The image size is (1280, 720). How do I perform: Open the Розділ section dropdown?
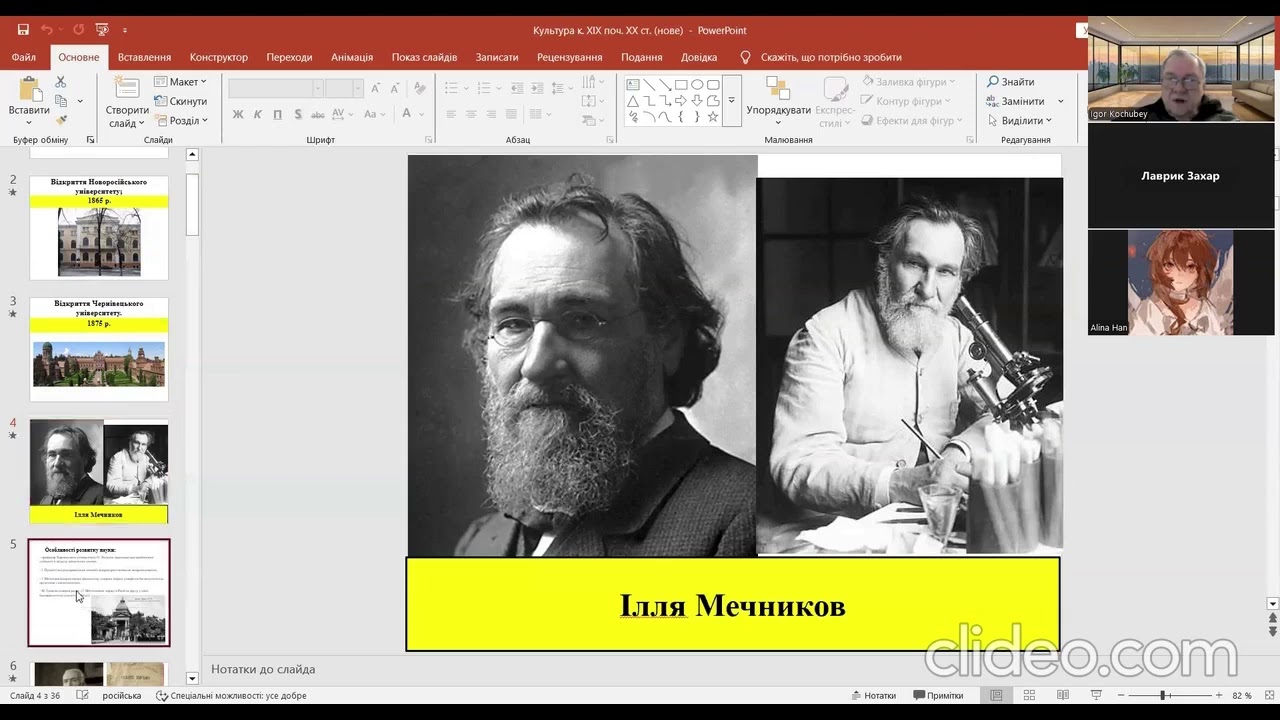(x=181, y=120)
